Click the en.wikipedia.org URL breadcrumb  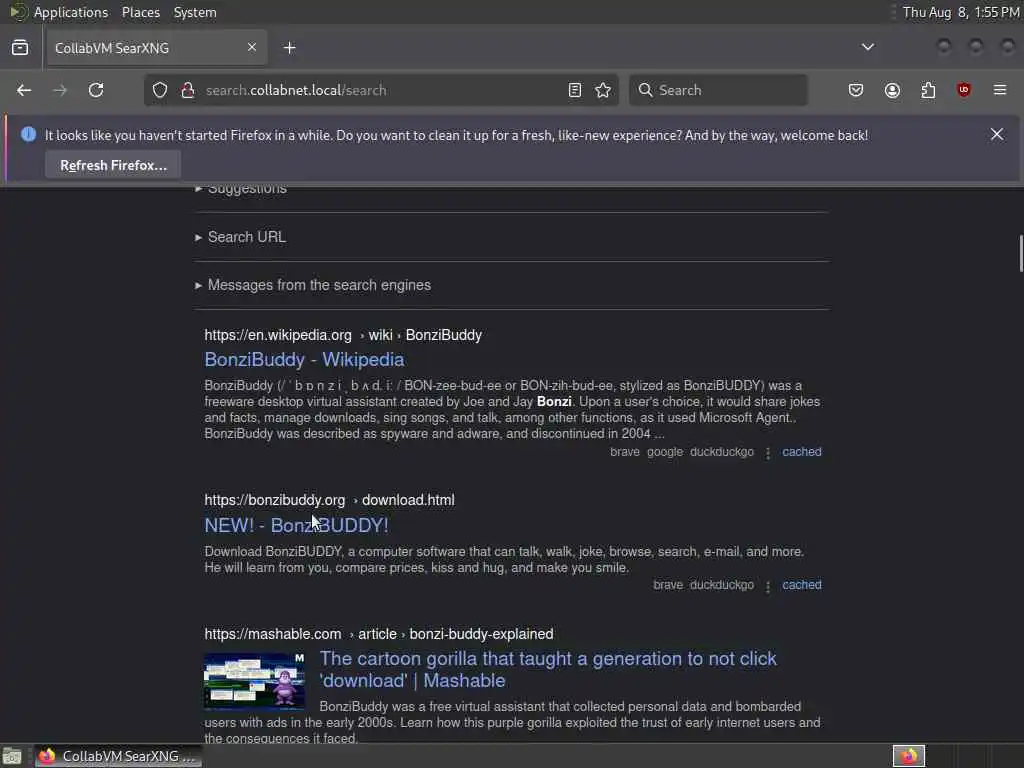[343, 335]
